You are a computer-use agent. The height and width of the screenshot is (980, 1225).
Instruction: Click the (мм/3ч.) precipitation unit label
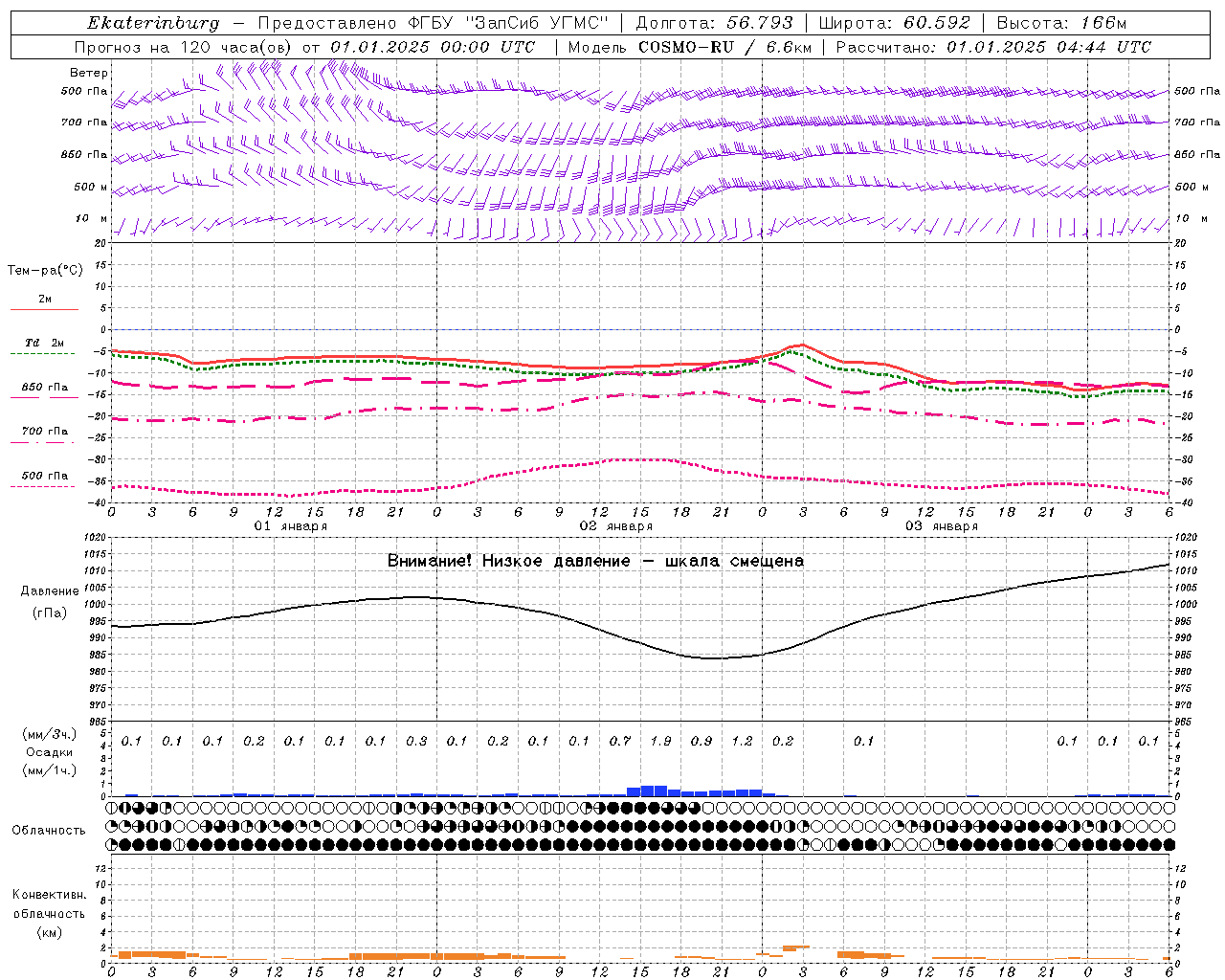[50, 735]
